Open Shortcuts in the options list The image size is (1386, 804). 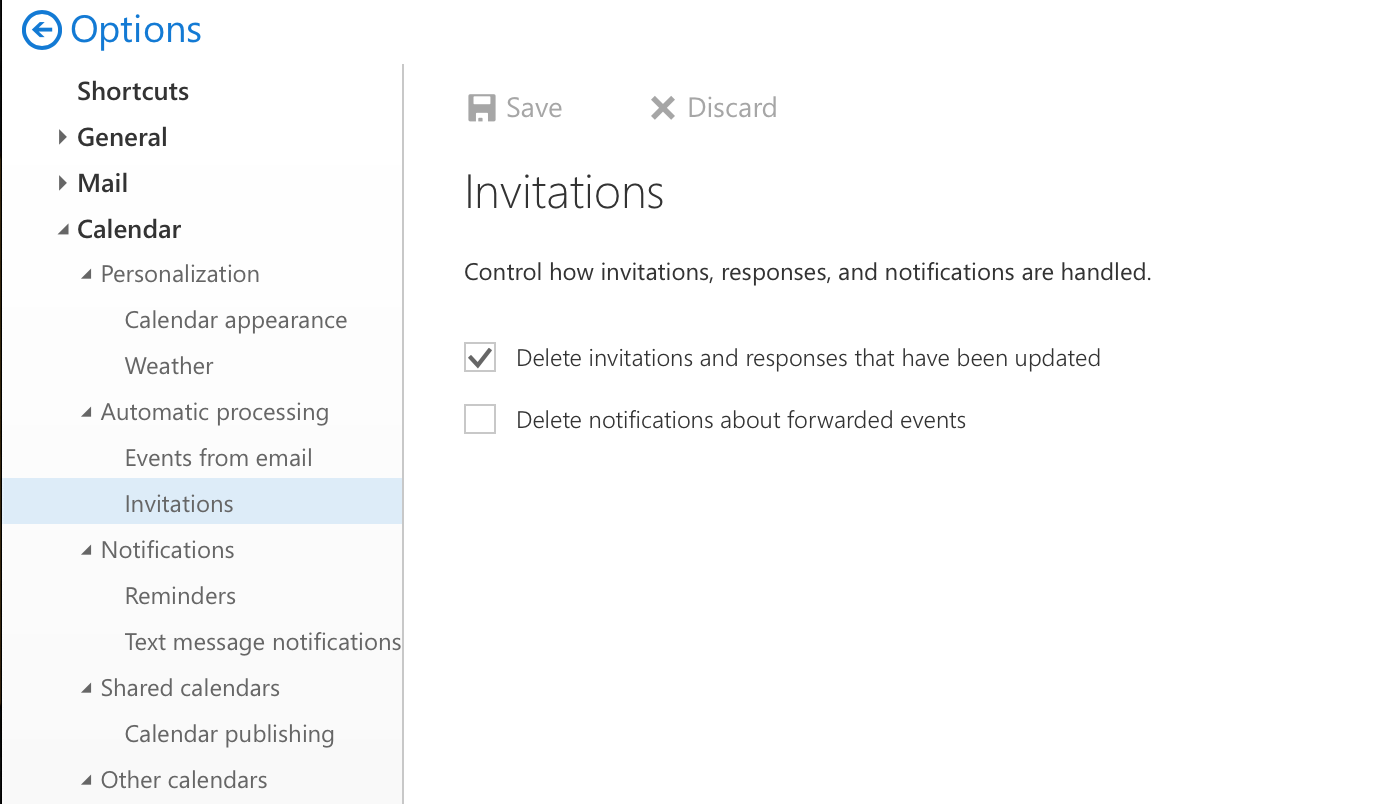click(133, 91)
